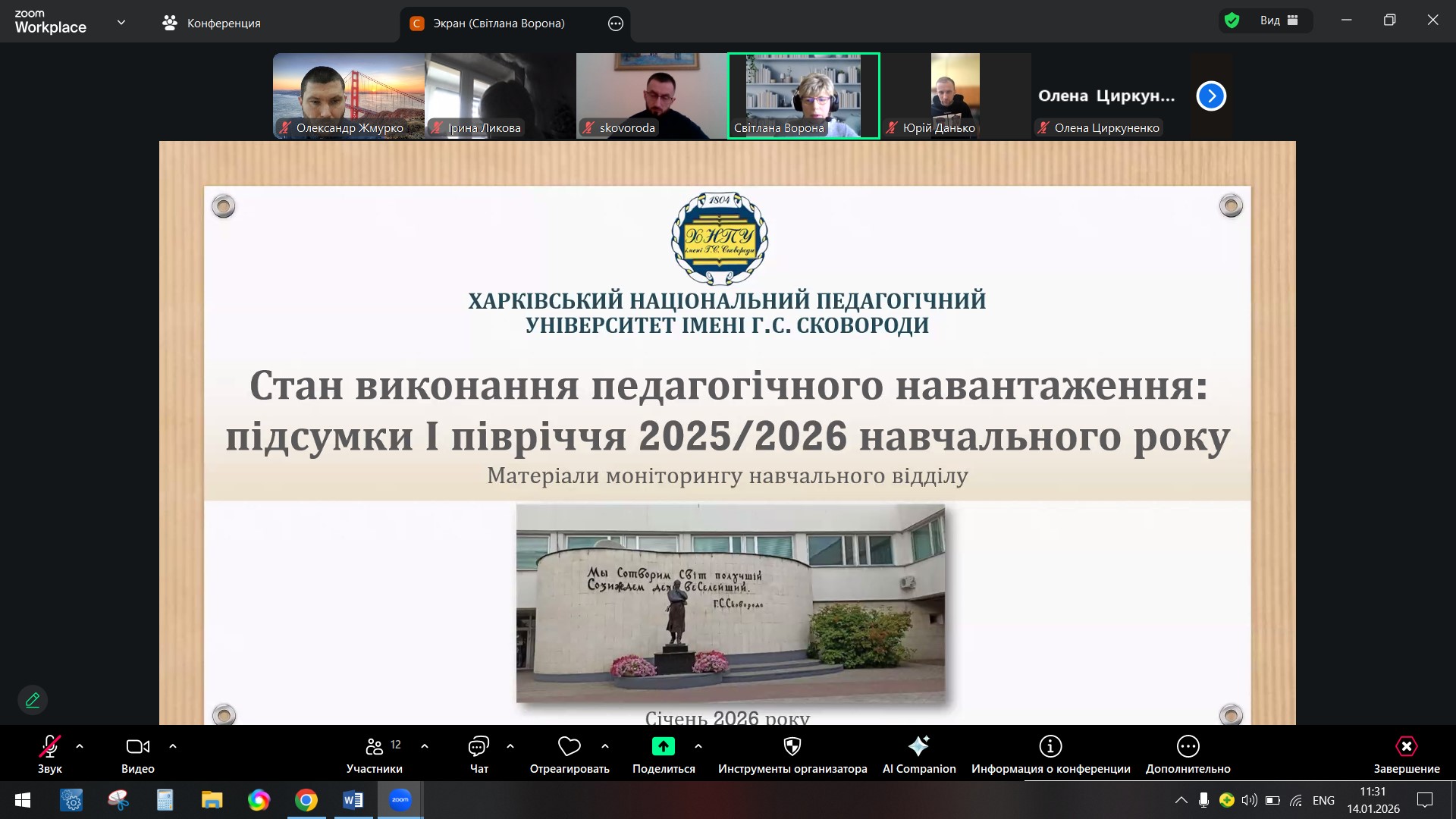
Task: Show next participants with blue arrow
Action: coord(1211,96)
